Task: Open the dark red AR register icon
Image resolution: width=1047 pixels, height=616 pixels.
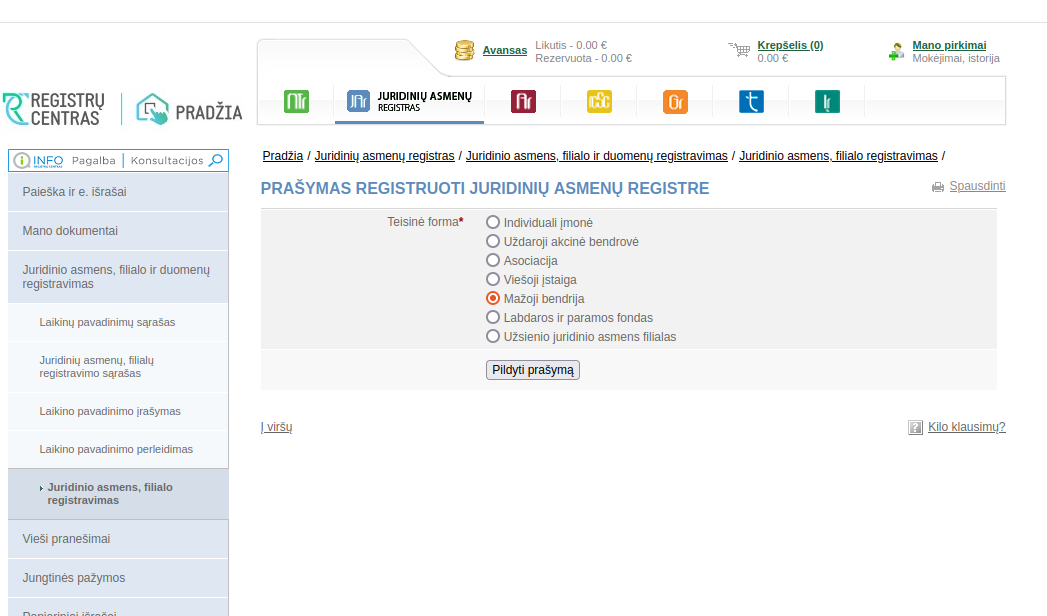Action: tap(523, 101)
